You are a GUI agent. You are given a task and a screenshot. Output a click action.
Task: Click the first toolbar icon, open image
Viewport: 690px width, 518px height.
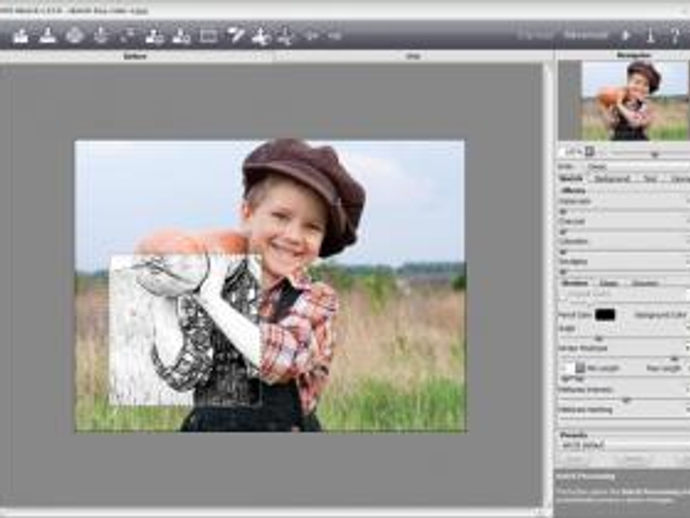21,36
